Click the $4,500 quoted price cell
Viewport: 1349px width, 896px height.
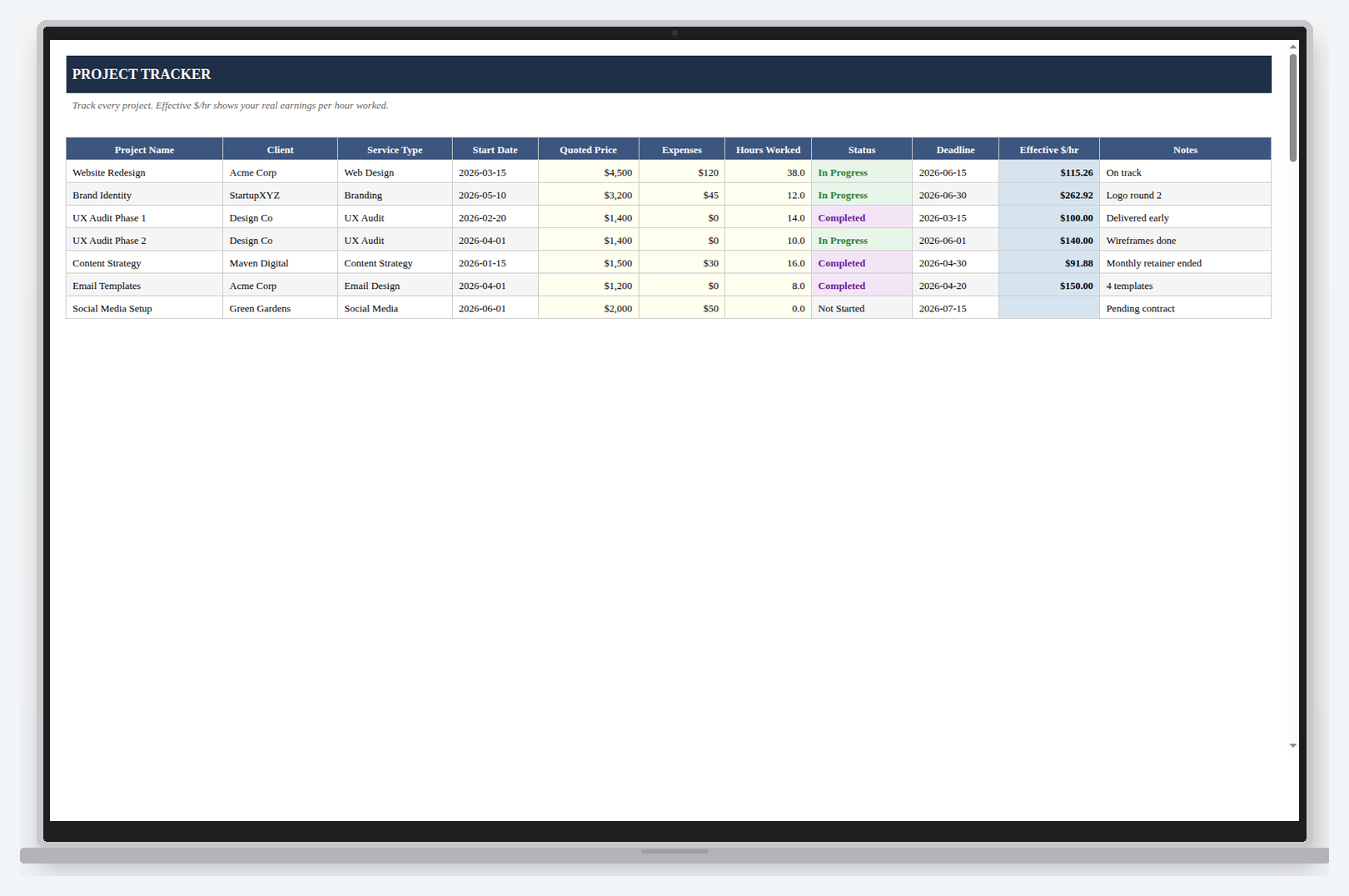tap(589, 172)
